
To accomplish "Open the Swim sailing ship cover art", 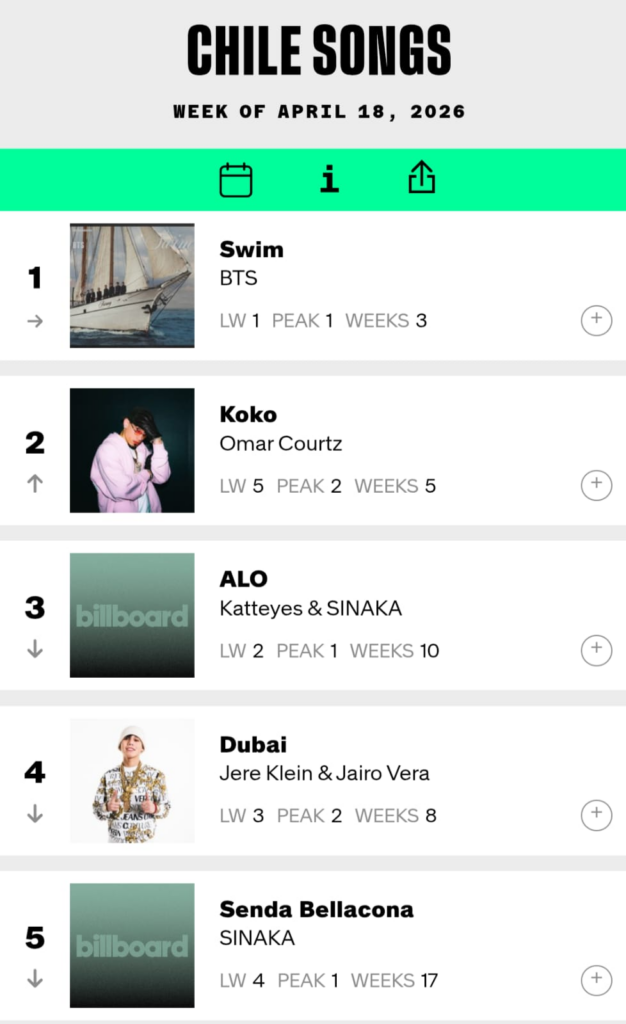I will pyautogui.click(x=132, y=286).
